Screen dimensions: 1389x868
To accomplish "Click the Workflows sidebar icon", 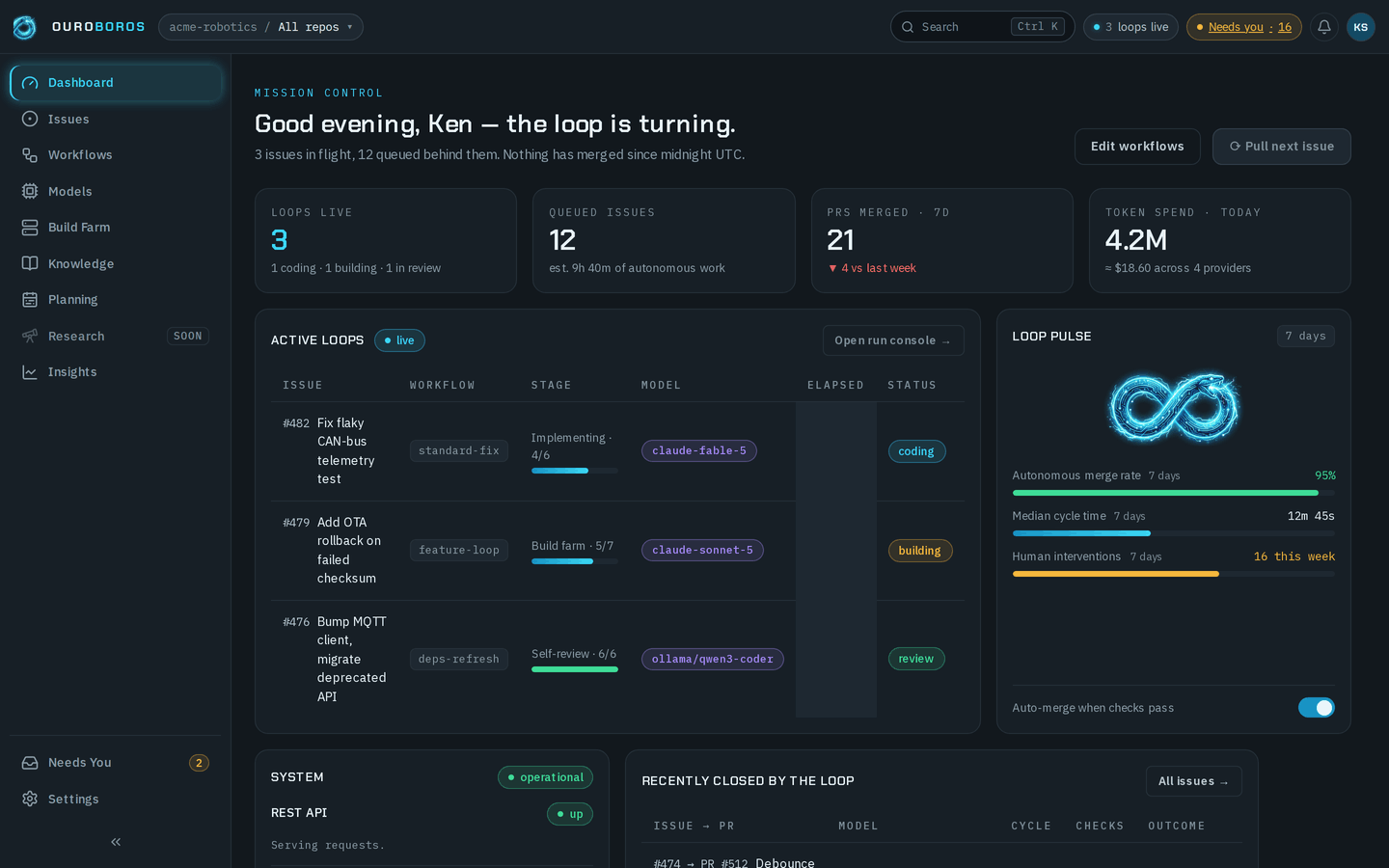I will click(30, 155).
